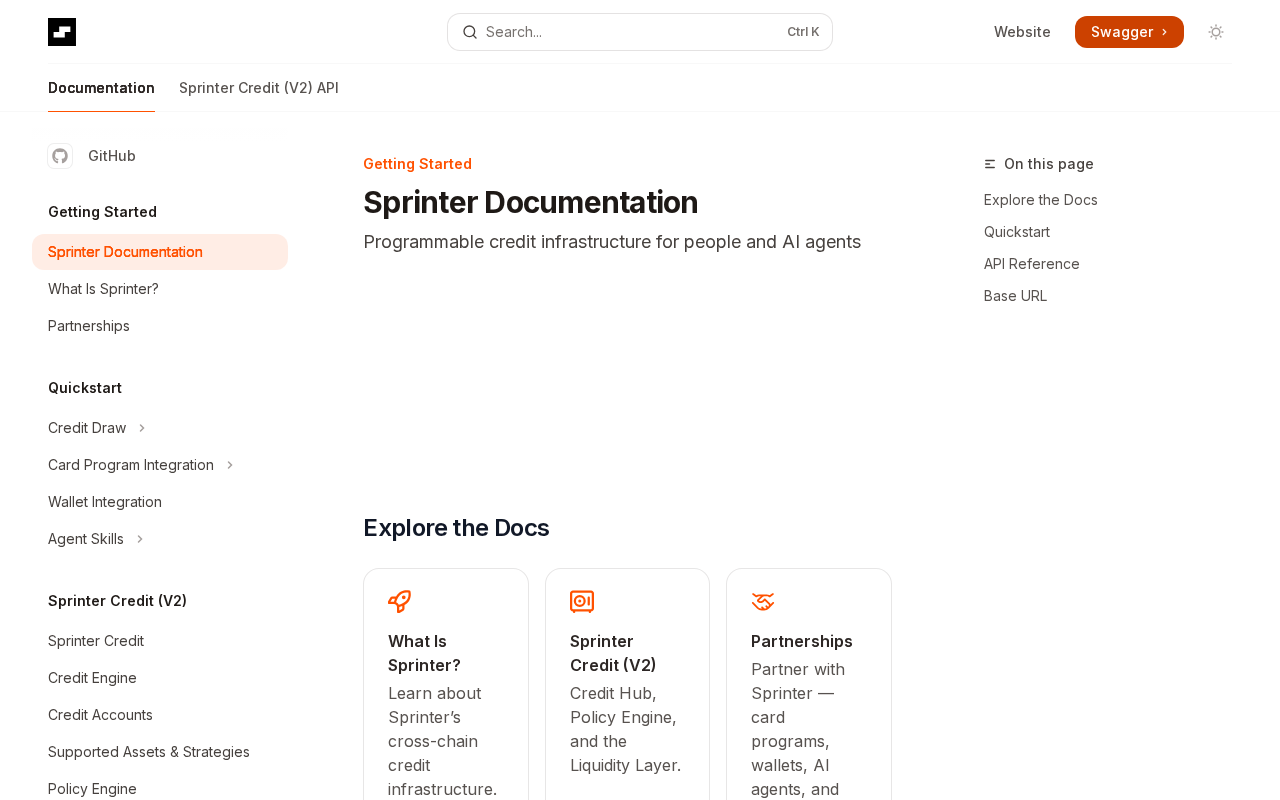Open the GitHub icon link
This screenshot has height=800, width=1280.
tap(60, 156)
